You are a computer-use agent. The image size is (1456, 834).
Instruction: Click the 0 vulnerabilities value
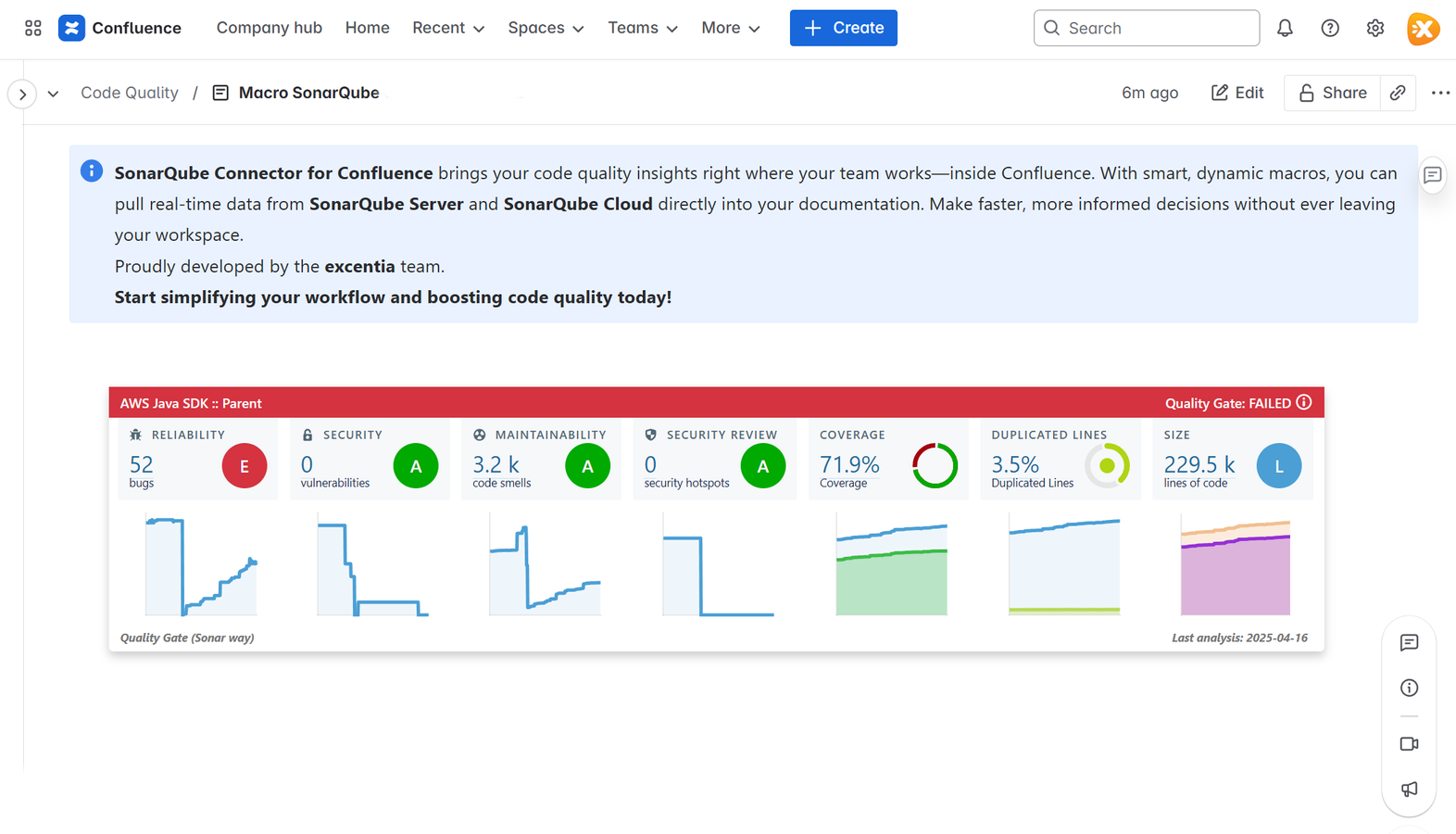pyautogui.click(x=307, y=464)
